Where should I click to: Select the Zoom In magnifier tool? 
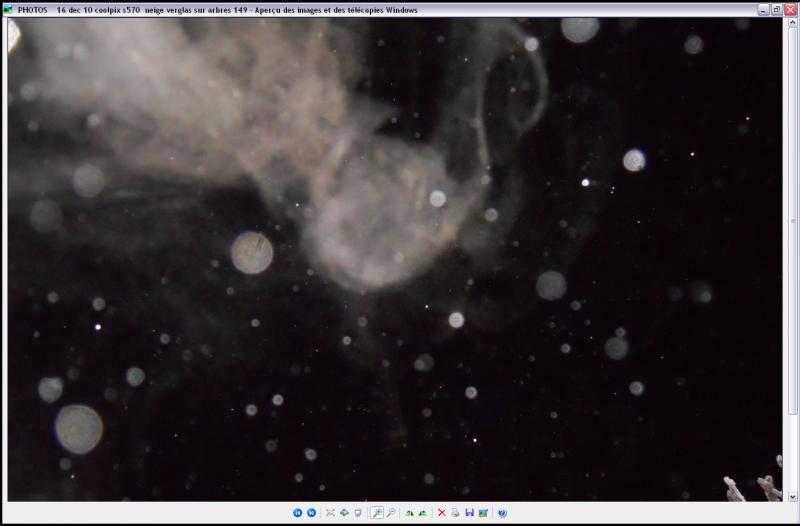pyautogui.click(x=377, y=513)
